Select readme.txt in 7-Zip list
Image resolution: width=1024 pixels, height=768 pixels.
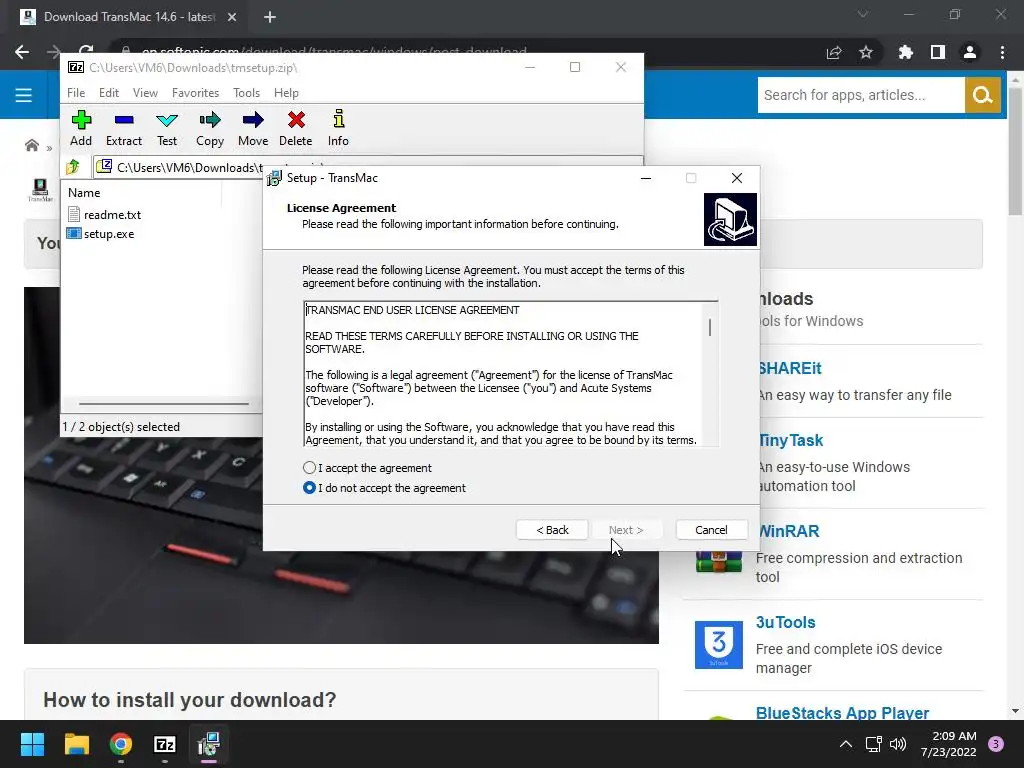point(112,214)
